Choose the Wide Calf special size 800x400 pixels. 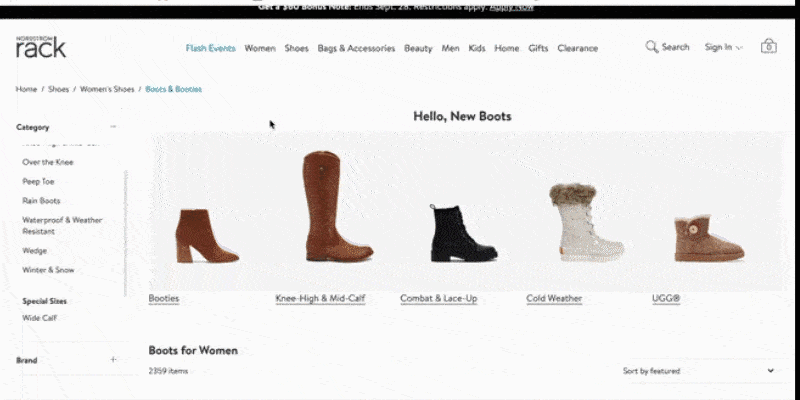[39, 318]
